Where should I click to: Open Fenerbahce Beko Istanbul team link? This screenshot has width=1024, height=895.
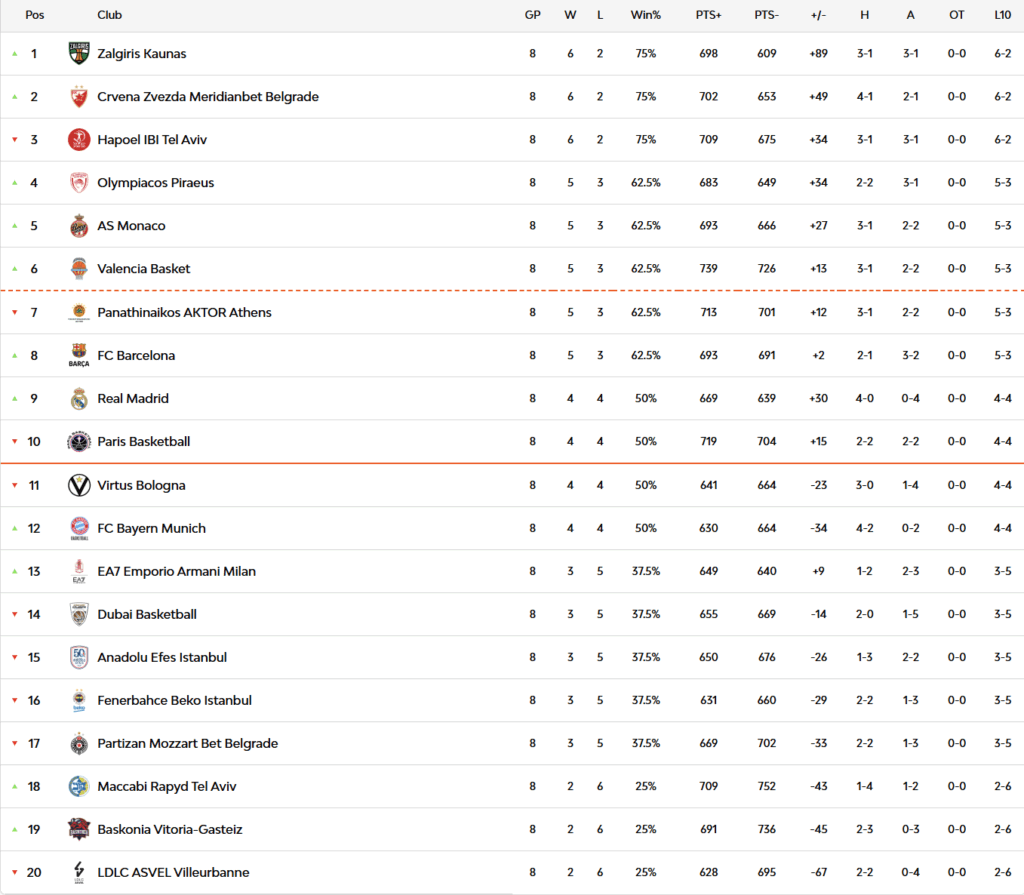pos(174,701)
